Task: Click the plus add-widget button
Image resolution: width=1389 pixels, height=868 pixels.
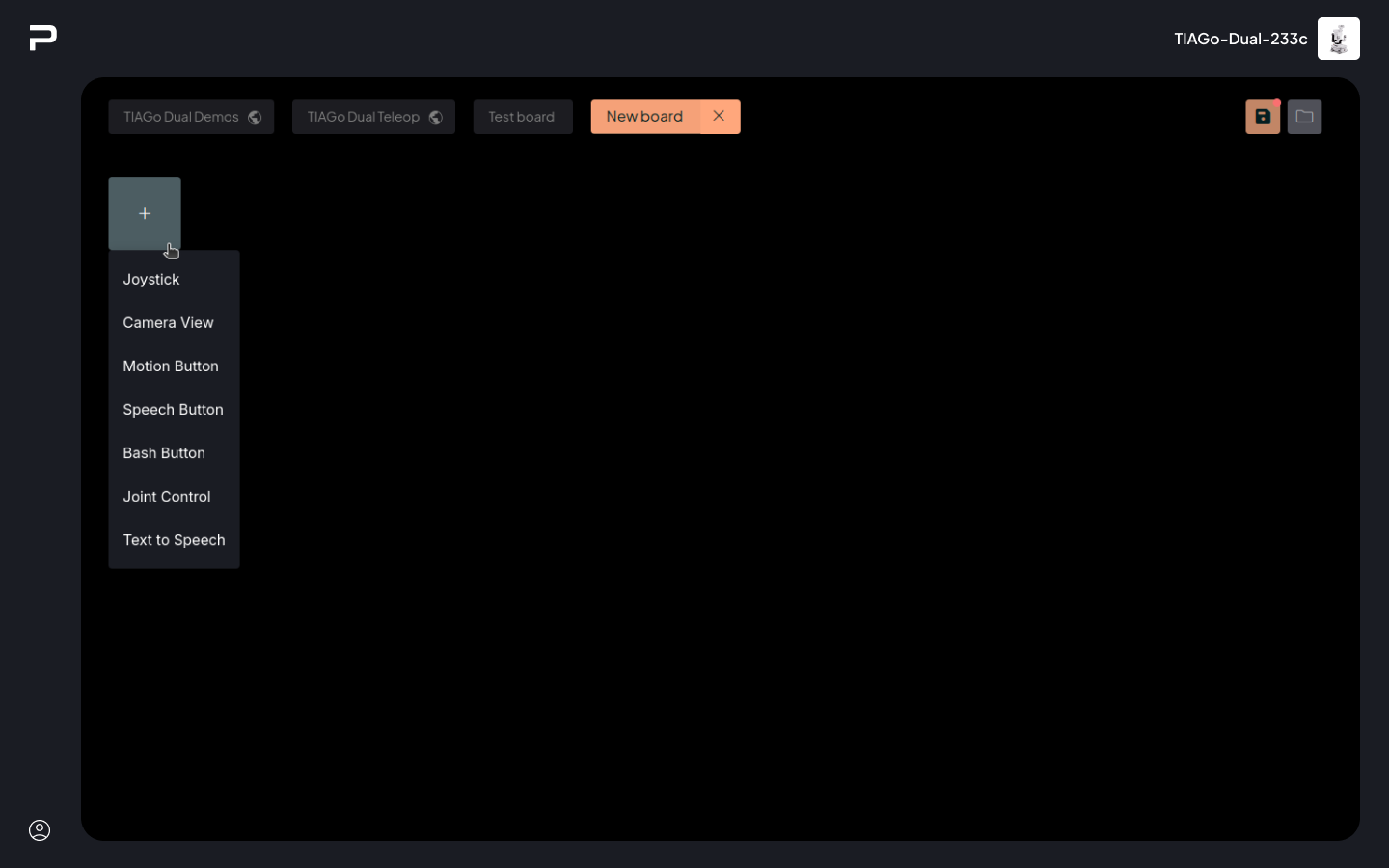Action: point(145,213)
